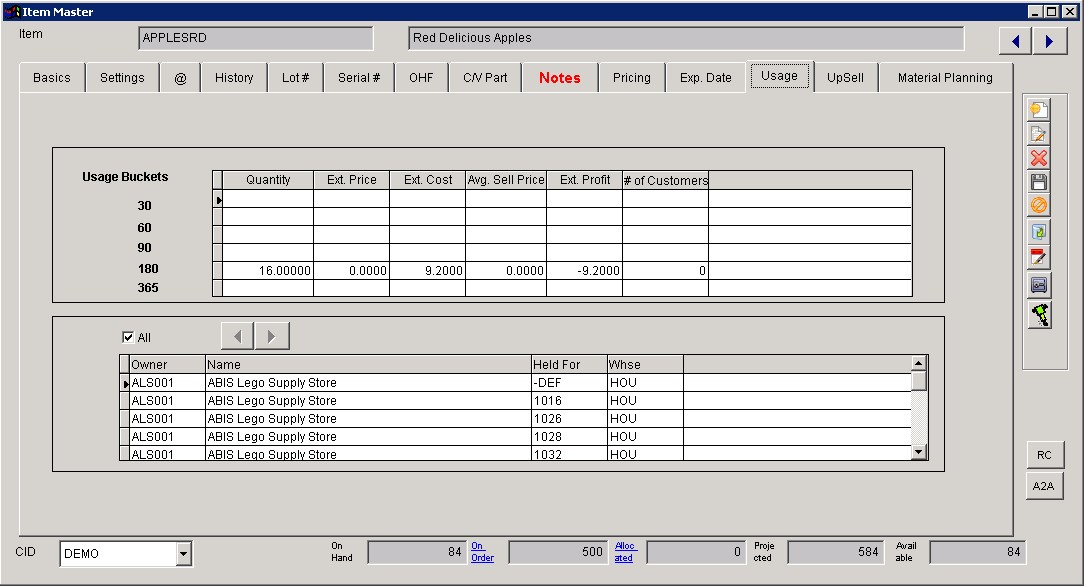Click the RC button
Image resolution: width=1084 pixels, height=586 pixels.
tap(1044, 455)
